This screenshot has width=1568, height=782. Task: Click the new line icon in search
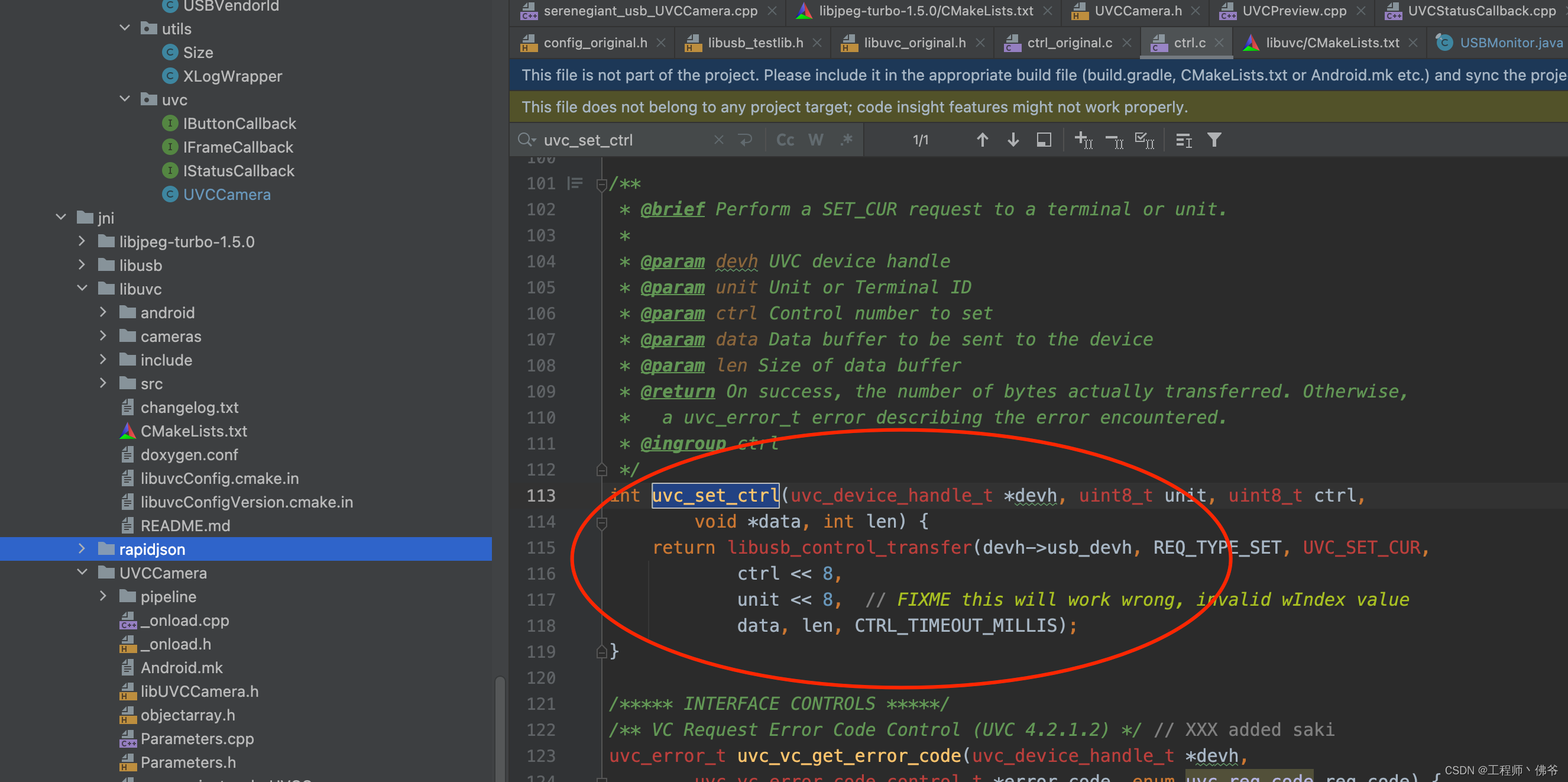[746, 140]
